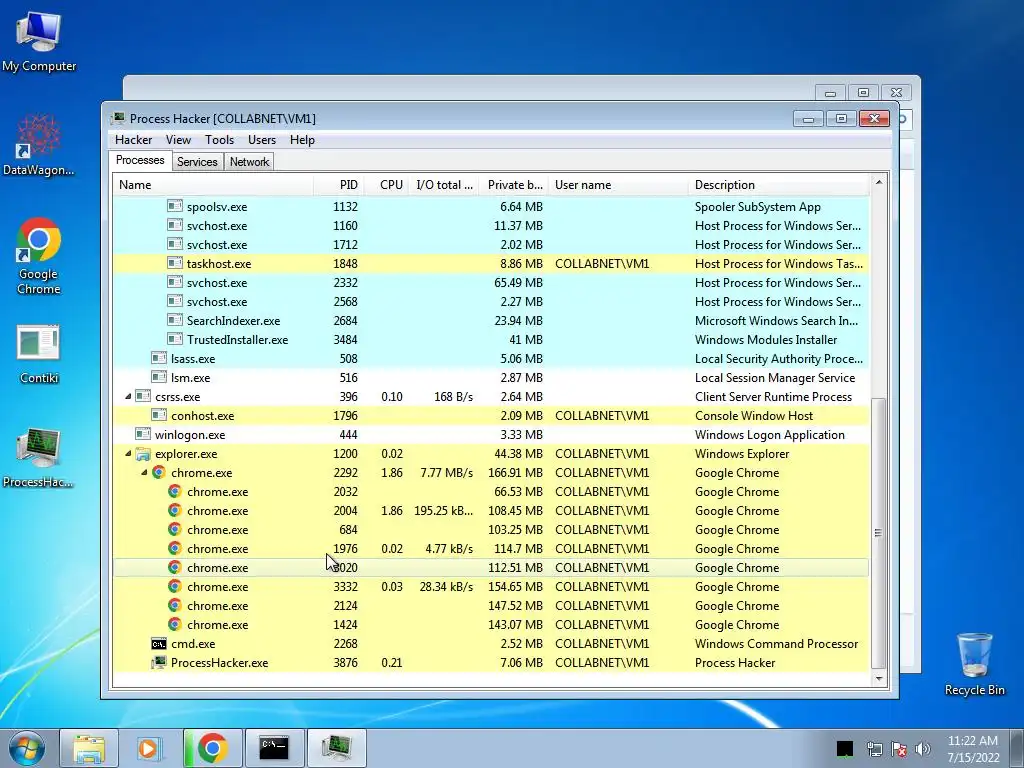
Task: Collapse the explorer.exe process tree
Action: coord(128,454)
